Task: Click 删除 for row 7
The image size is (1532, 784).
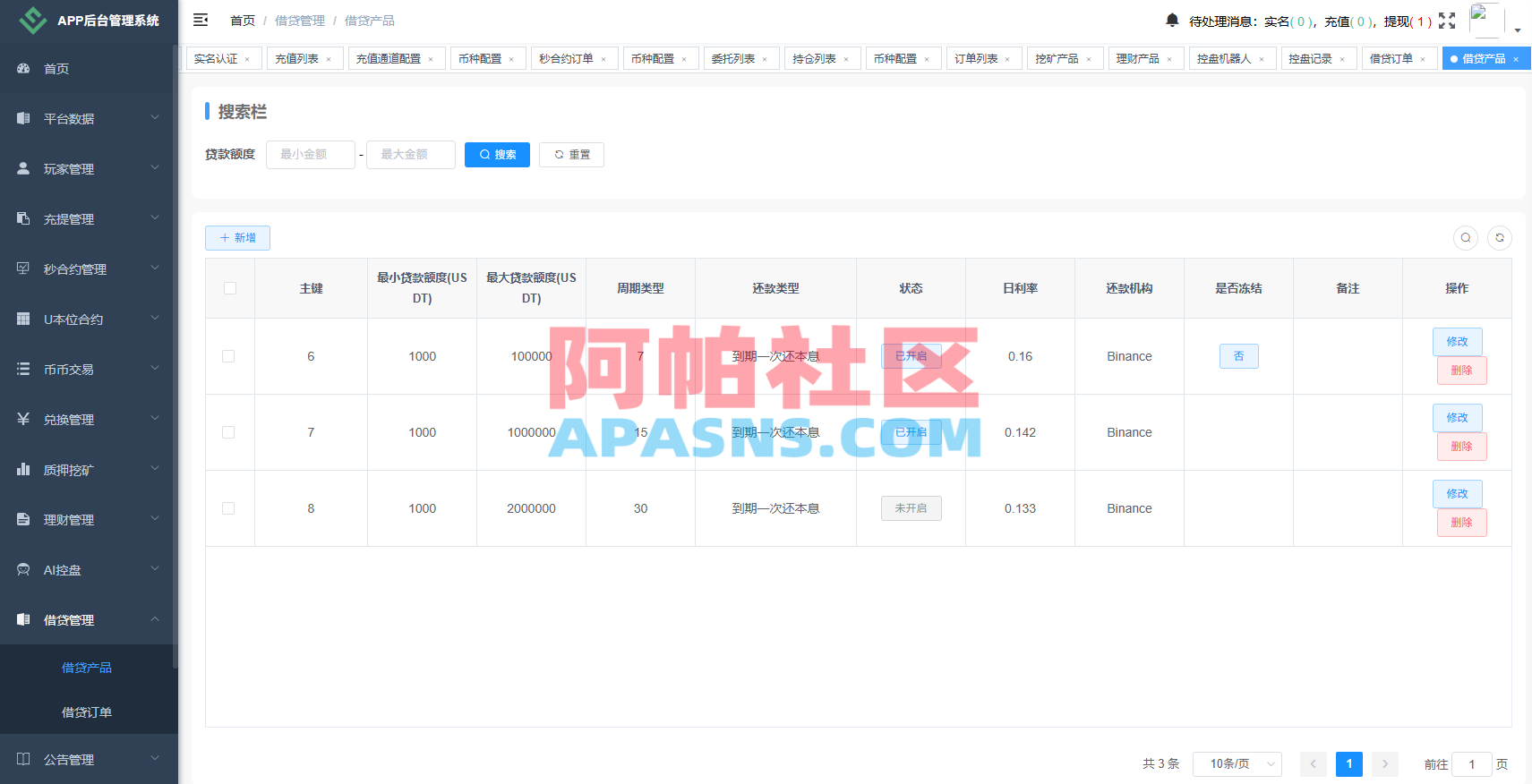Action: click(x=1461, y=447)
